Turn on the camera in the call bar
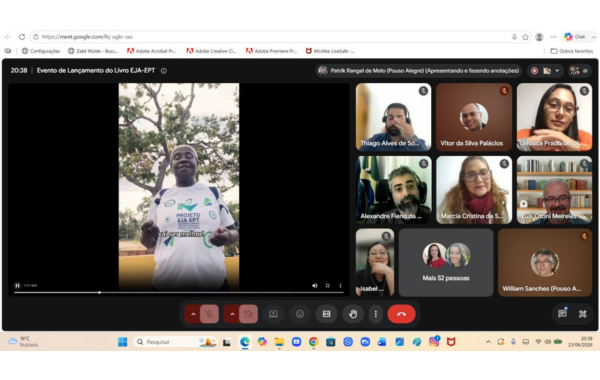Viewport: 600px width, 380px height. coord(248,314)
